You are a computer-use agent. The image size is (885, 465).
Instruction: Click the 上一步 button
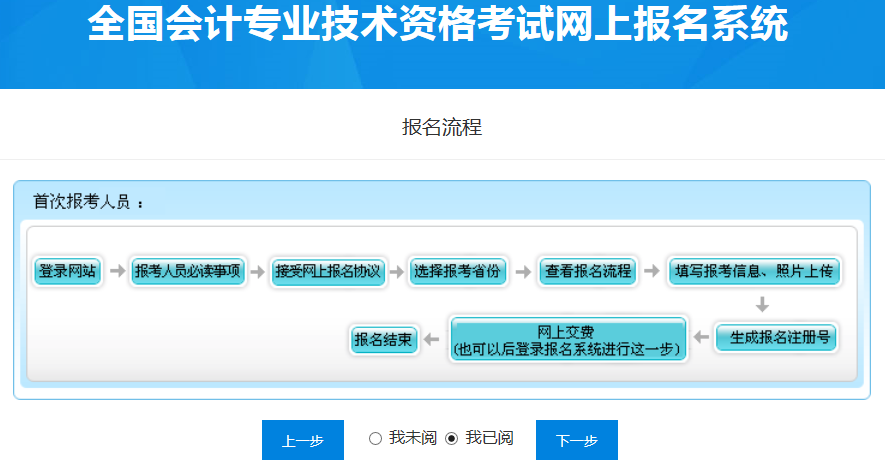(x=303, y=440)
